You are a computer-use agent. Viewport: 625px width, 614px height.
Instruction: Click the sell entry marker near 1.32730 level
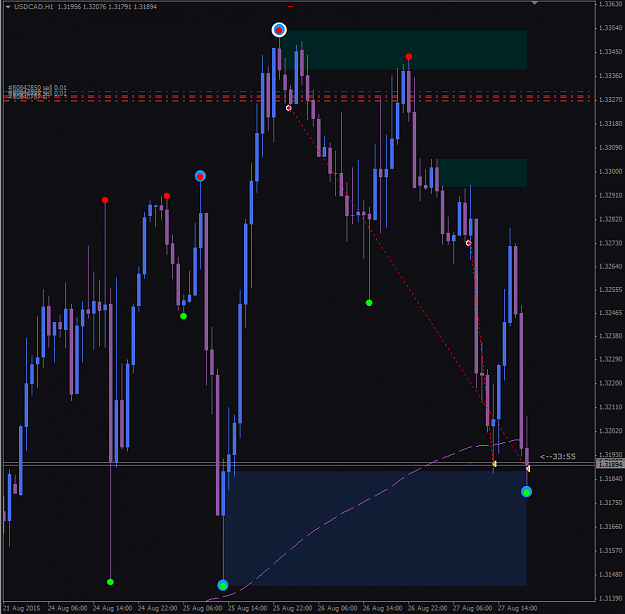469,243
